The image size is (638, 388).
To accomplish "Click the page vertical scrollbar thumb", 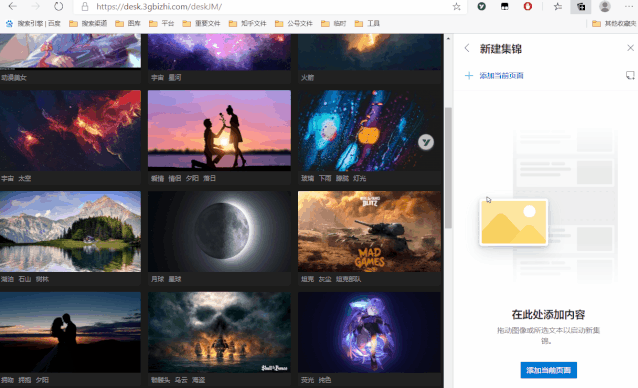I will 448,168.
